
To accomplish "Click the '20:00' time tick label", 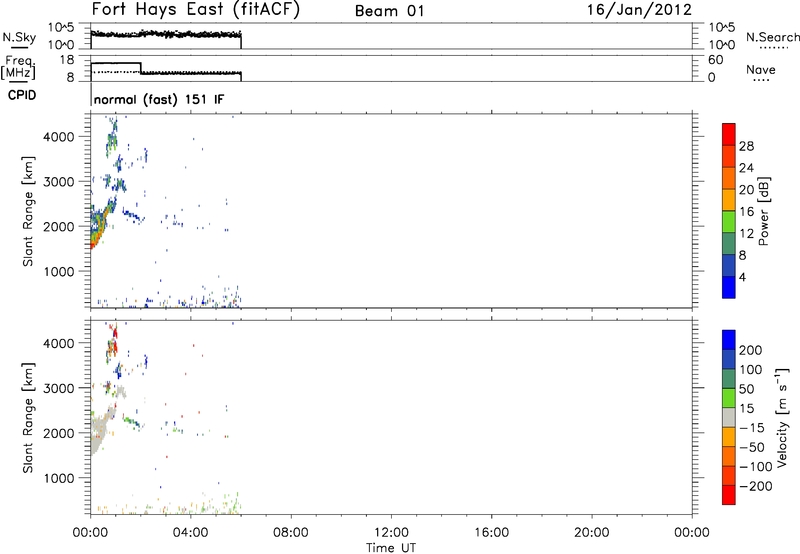I will (x=592, y=533).
